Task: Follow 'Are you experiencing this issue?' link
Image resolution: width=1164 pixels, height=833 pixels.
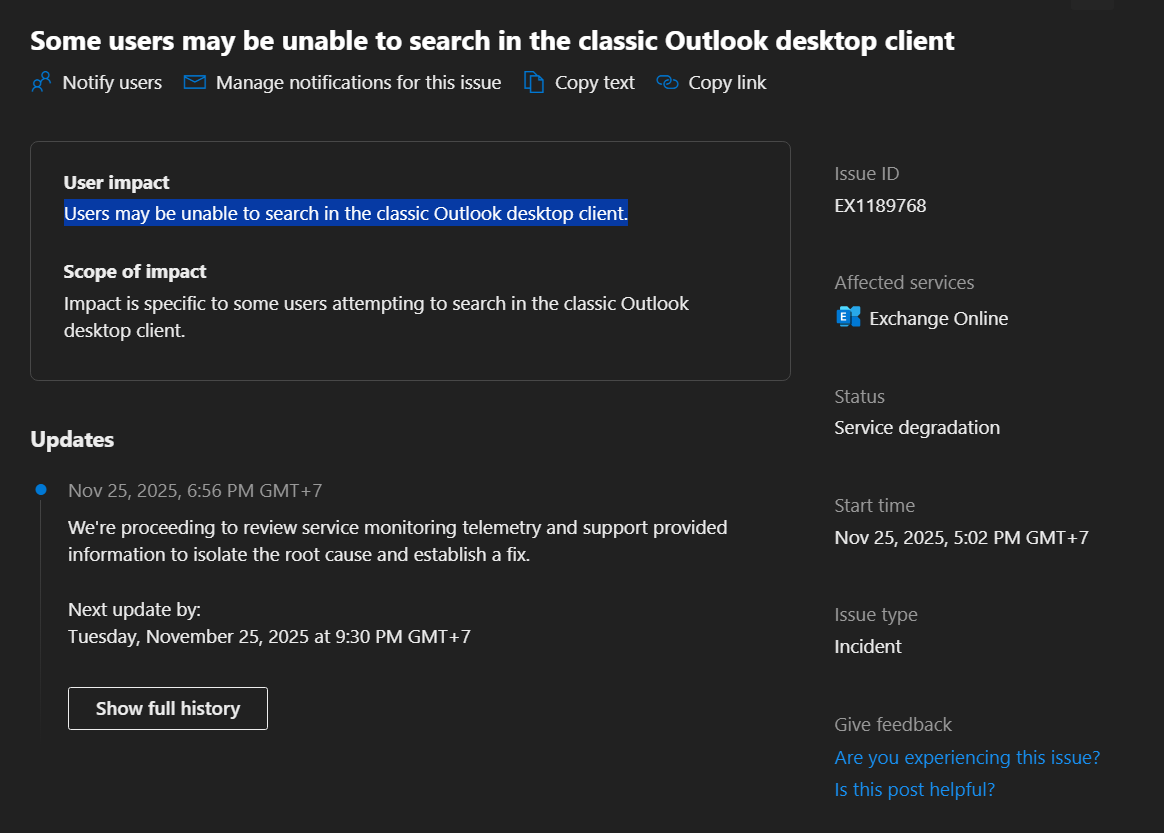Action: 967,757
